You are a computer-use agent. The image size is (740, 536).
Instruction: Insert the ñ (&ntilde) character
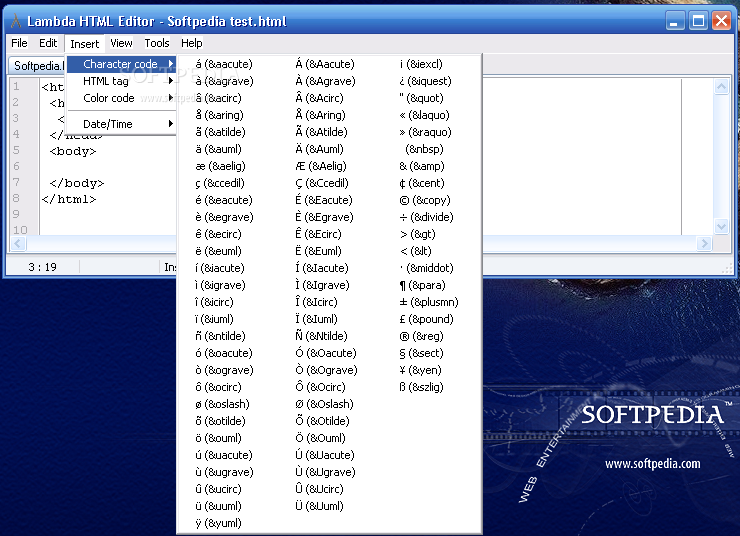pyautogui.click(x=220, y=336)
